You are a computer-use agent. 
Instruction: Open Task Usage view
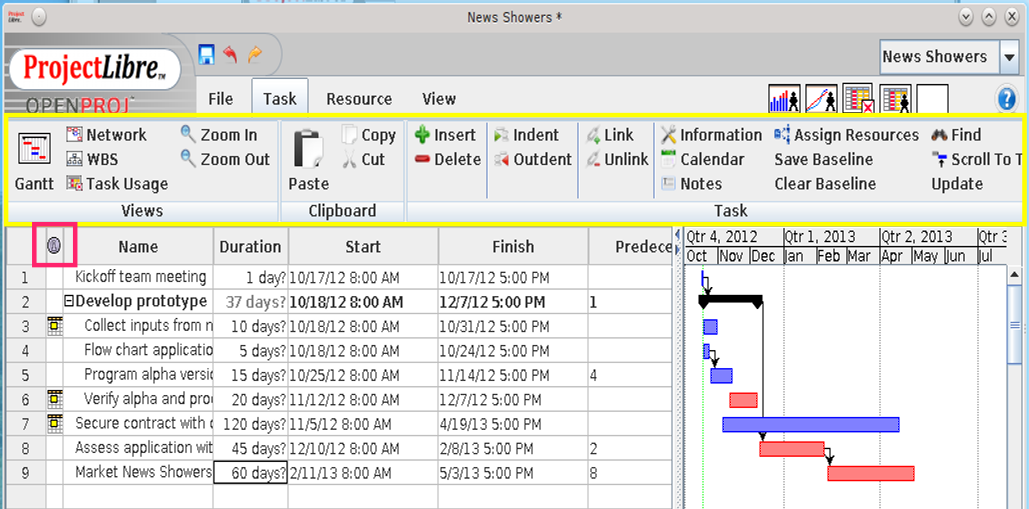[x=117, y=184]
